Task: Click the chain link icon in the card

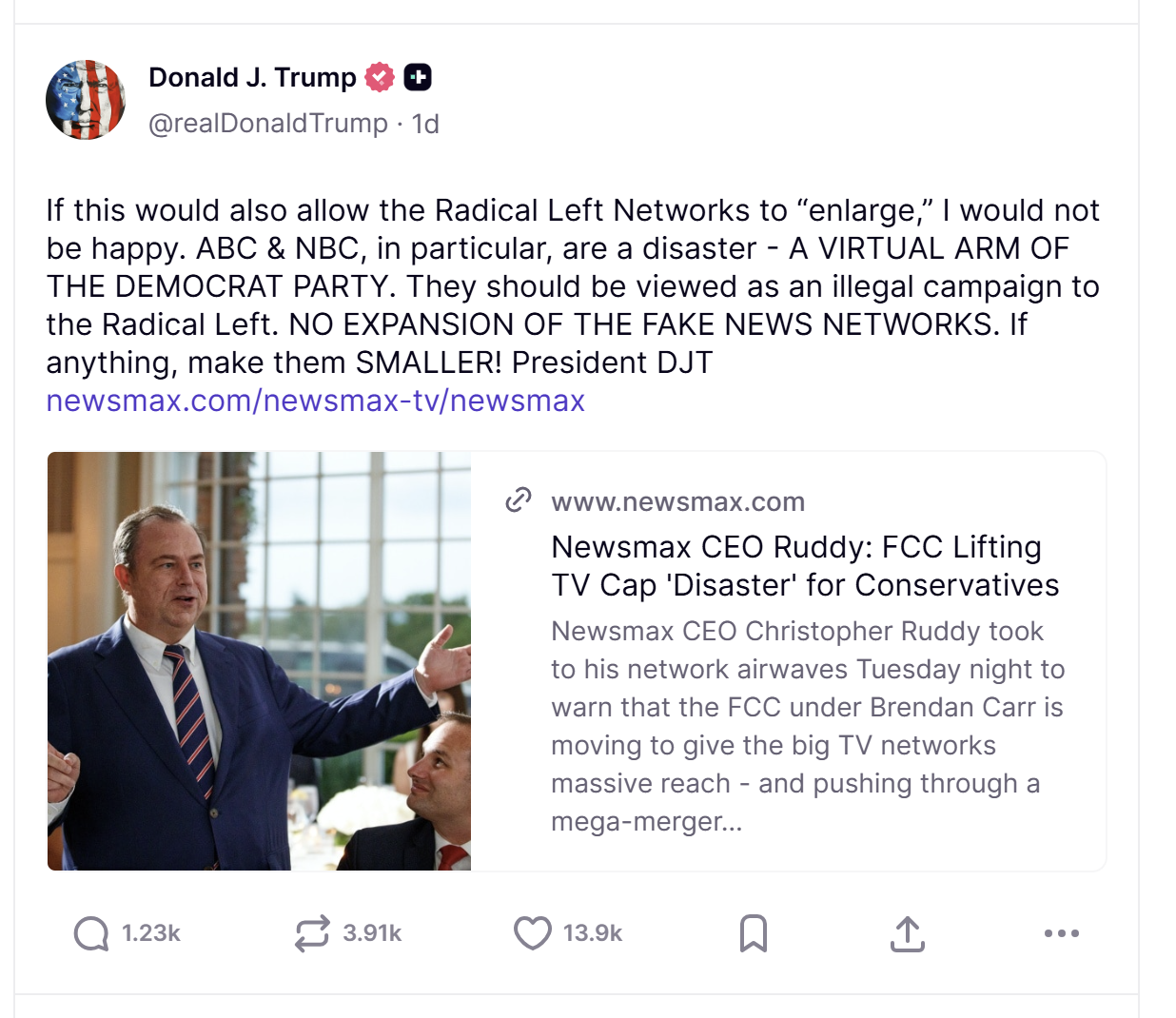Action: 518,500
